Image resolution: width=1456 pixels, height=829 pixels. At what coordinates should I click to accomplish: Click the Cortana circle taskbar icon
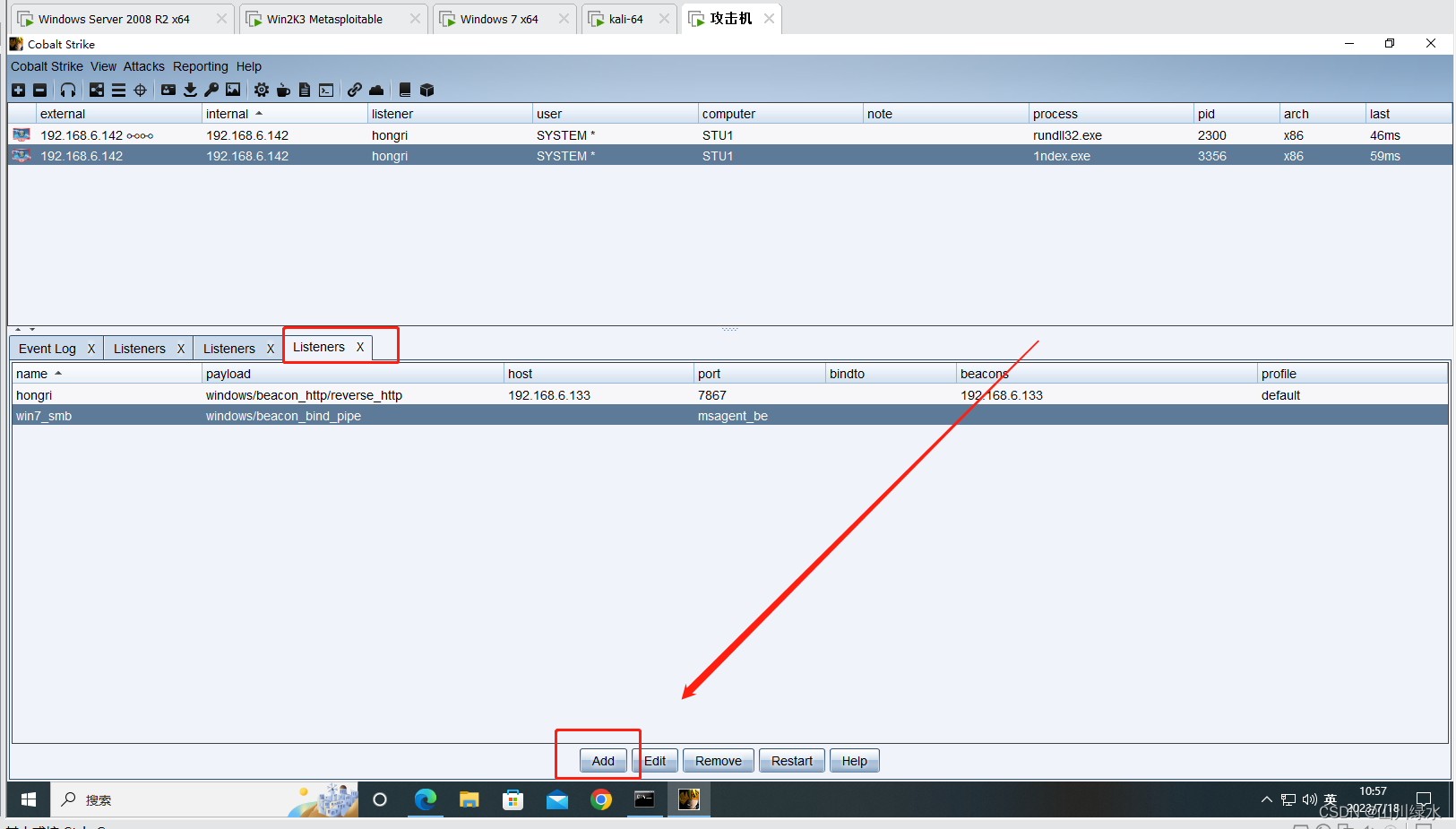380,799
